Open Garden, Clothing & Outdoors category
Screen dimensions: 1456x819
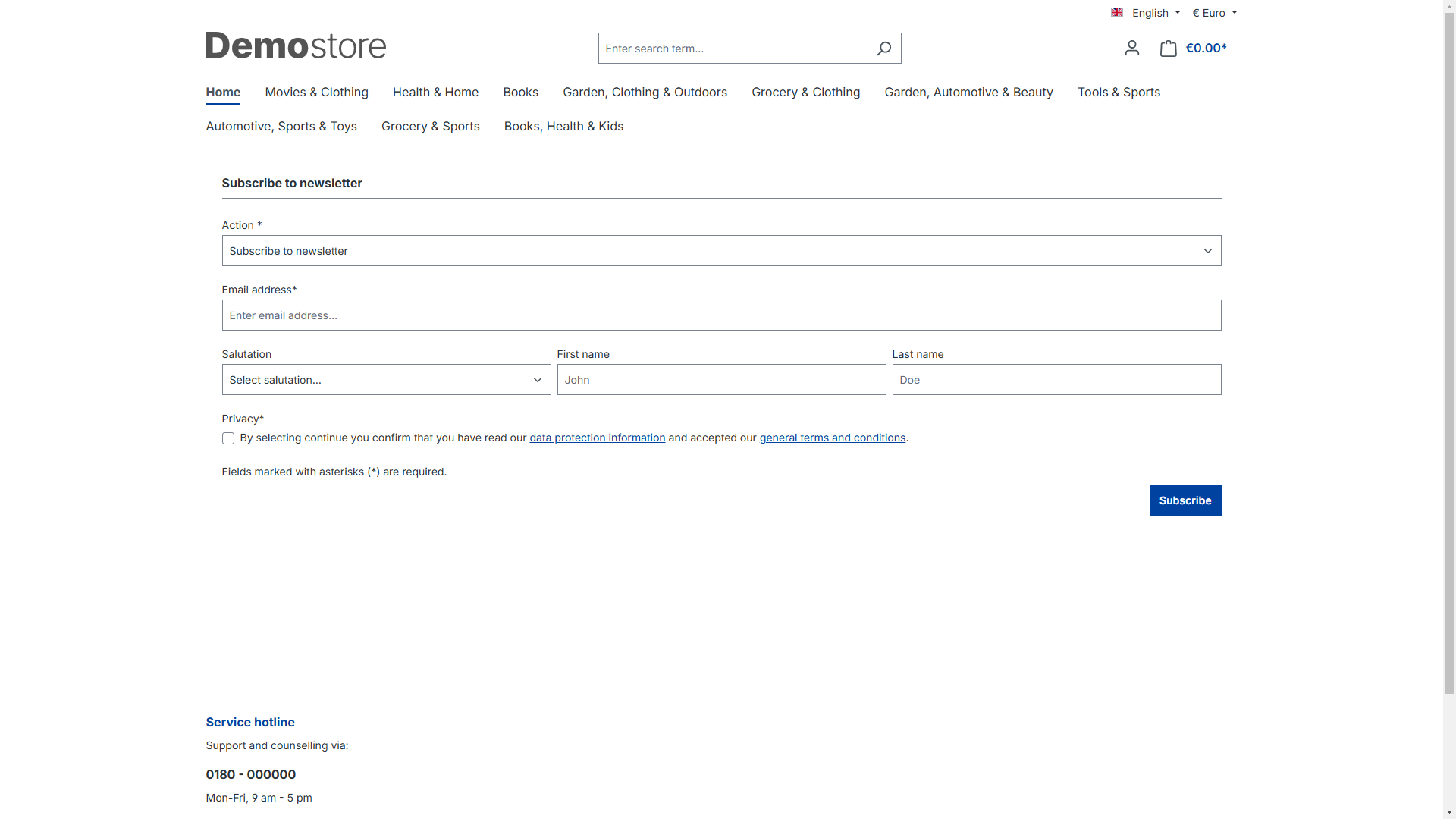(x=645, y=93)
